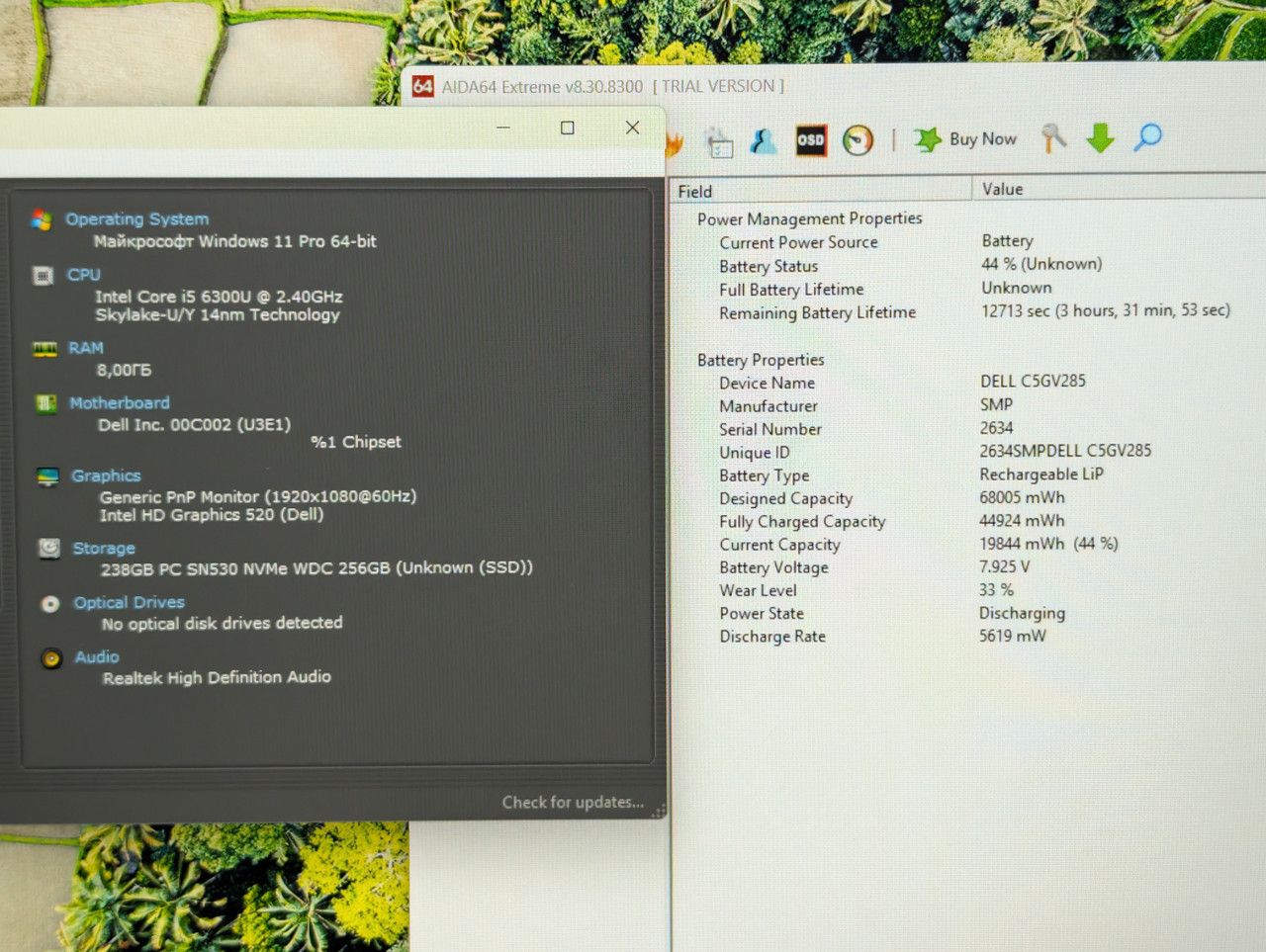1266x952 pixels.
Task: Open the Operating System section link
Action: (x=136, y=218)
